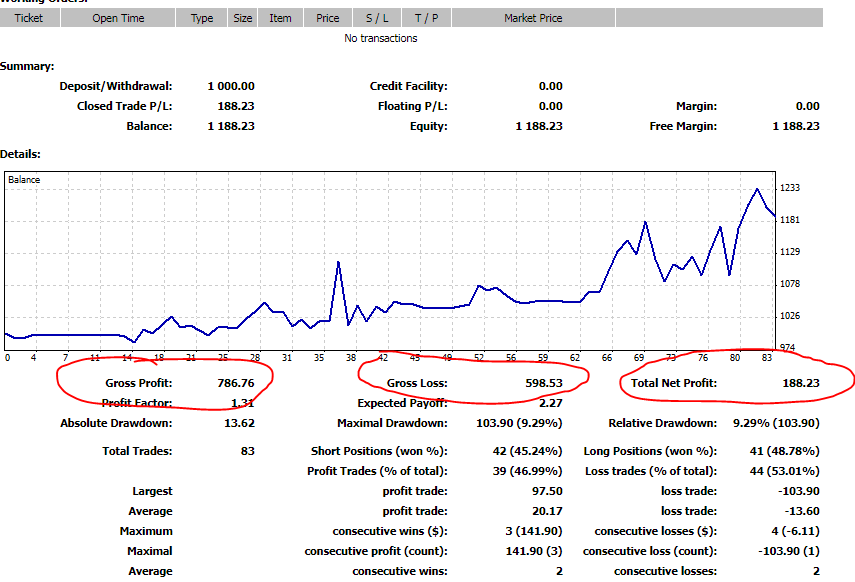Click the No transactions row text
Viewport: 855px width, 582px height.
click(x=380, y=38)
